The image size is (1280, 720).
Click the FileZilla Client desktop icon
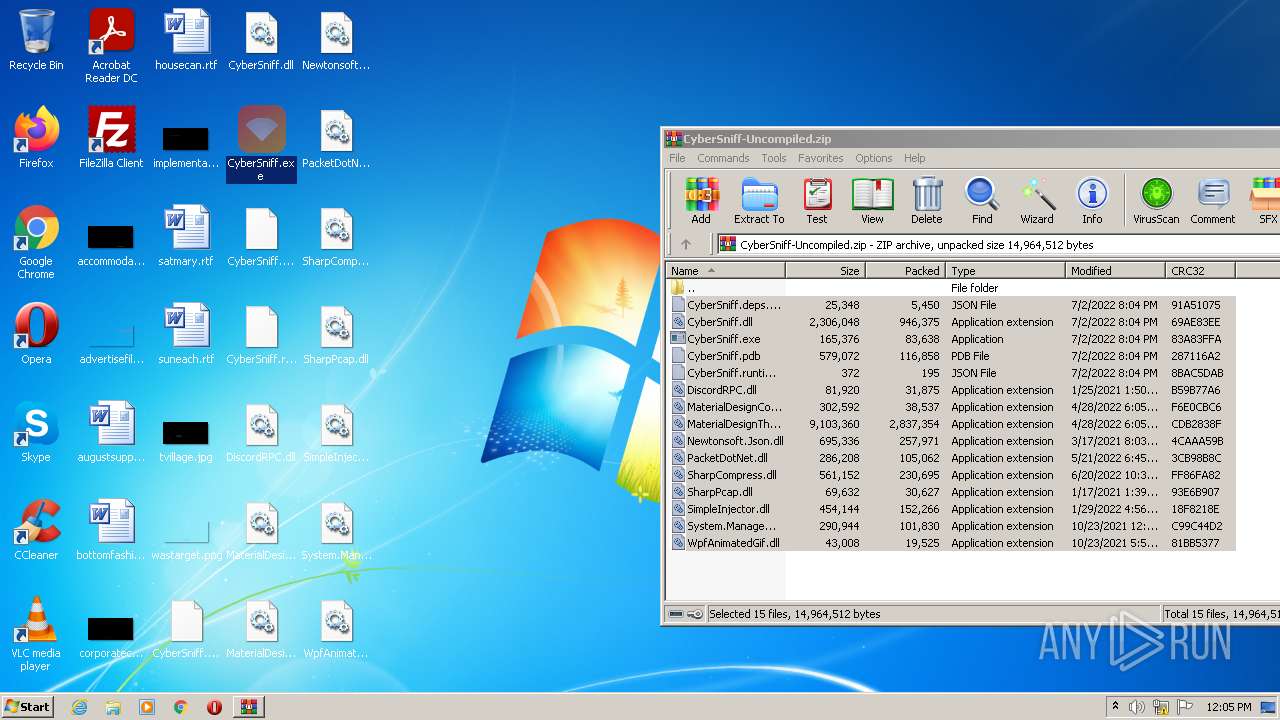[x=111, y=138]
